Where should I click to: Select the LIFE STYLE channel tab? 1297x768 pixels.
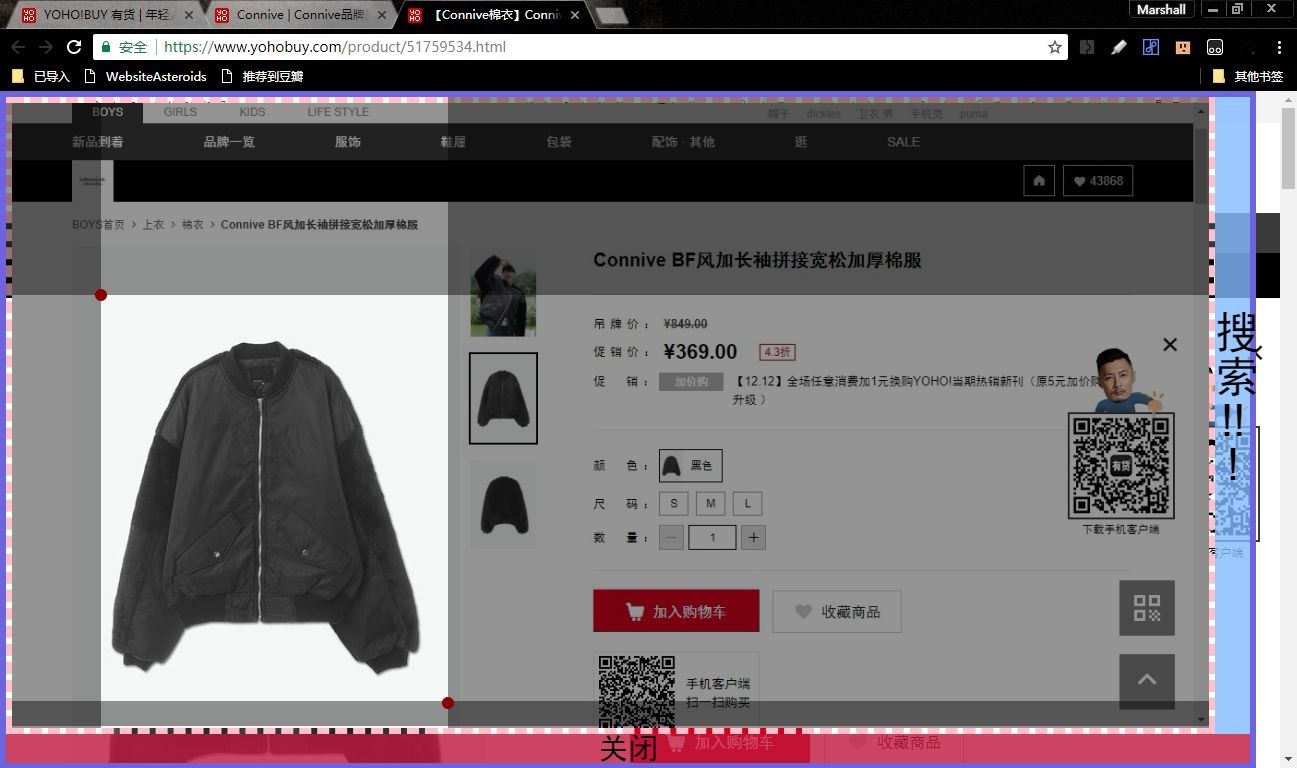pos(338,112)
